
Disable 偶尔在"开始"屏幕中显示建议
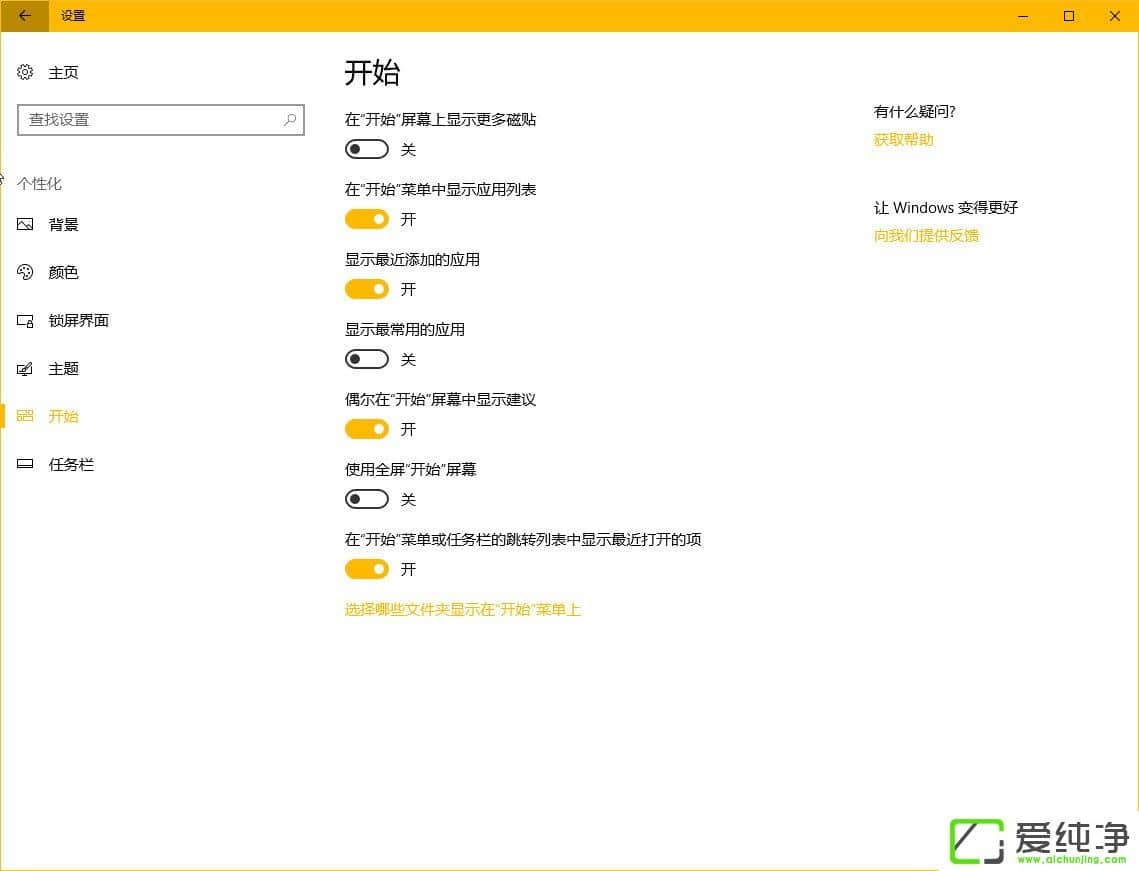click(x=366, y=429)
